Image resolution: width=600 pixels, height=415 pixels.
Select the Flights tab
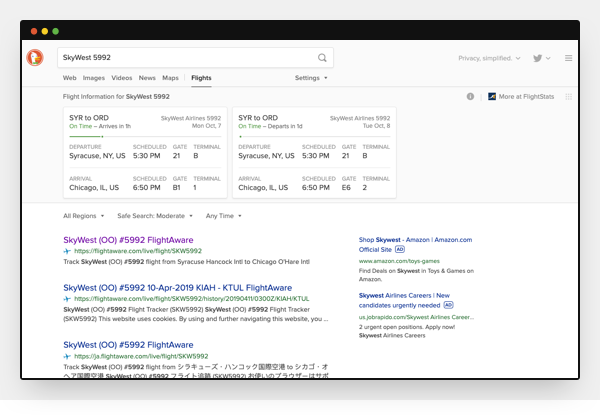pyautogui.click(x=201, y=78)
